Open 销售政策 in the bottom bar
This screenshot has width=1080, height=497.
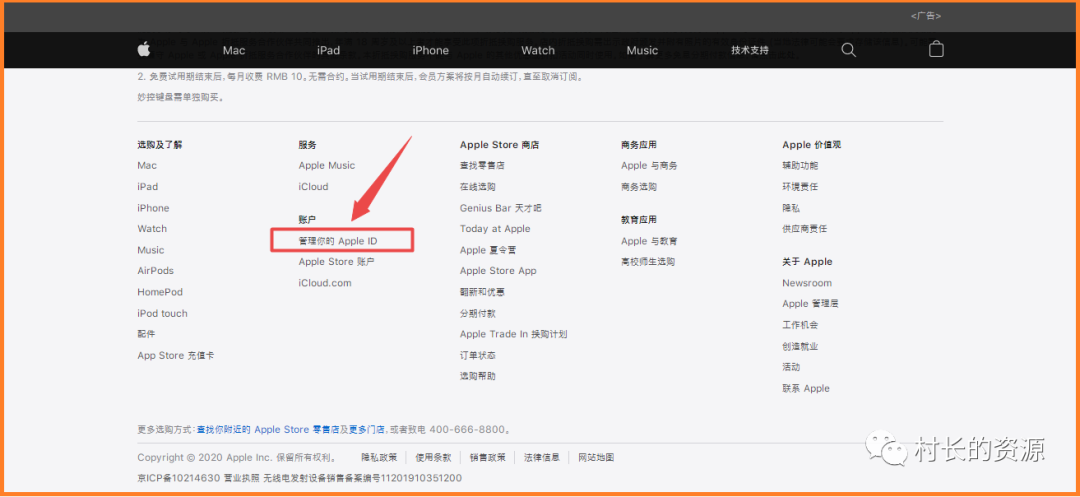pyautogui.click(x=488, y=457)
